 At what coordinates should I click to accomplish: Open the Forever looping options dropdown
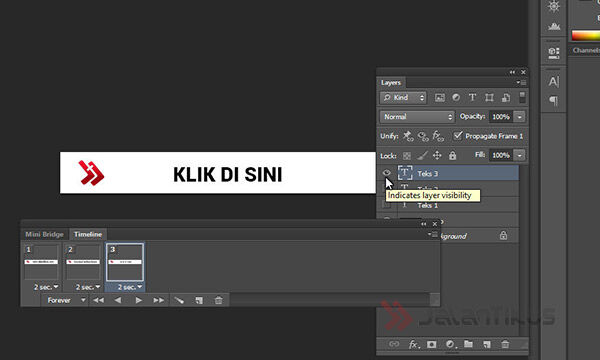coord(66,300)
